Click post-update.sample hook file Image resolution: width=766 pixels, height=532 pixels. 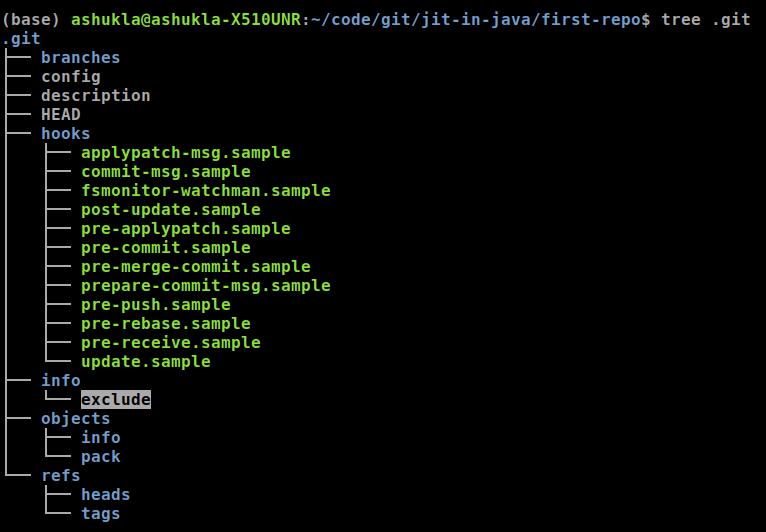tap(170, 210)
